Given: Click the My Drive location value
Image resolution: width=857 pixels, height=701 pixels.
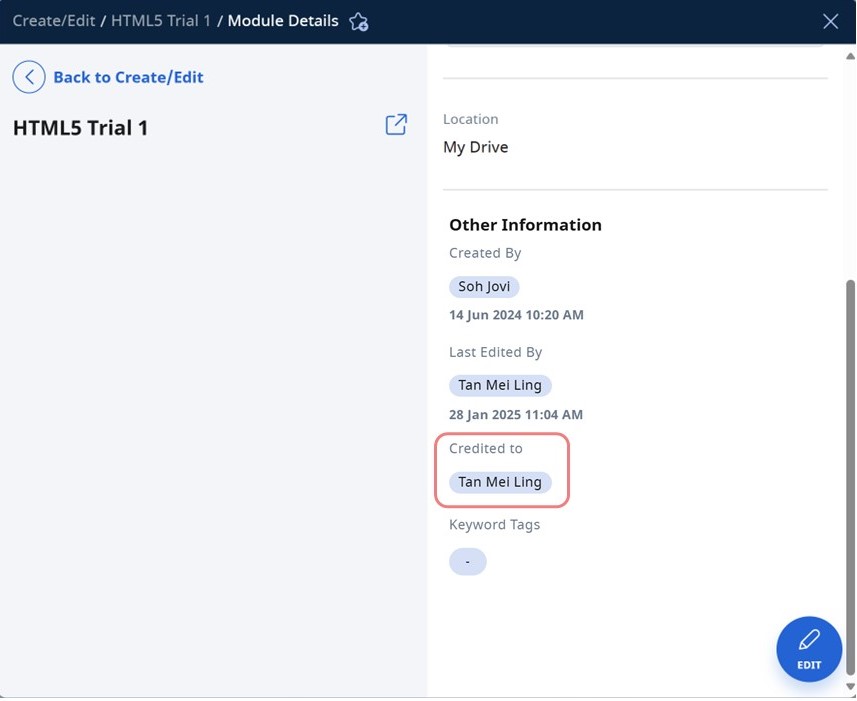Looking at the screenshot, I should tap(476, 147).
